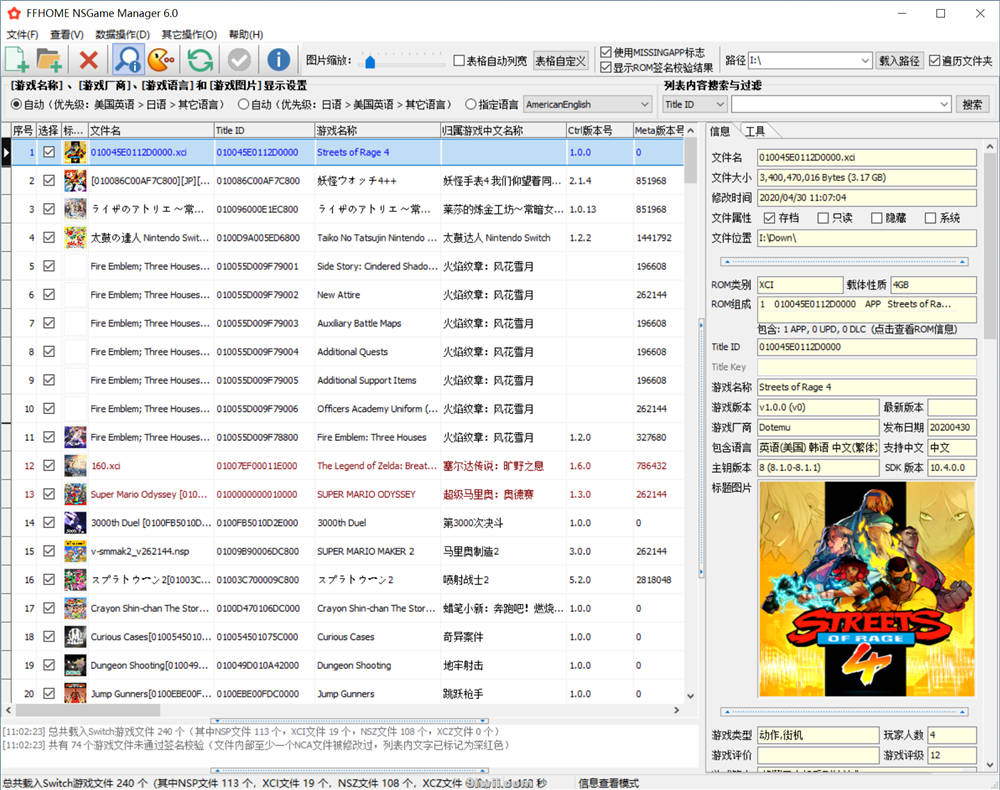Click collapse handle between table and info panel

[x=702, y=450]
